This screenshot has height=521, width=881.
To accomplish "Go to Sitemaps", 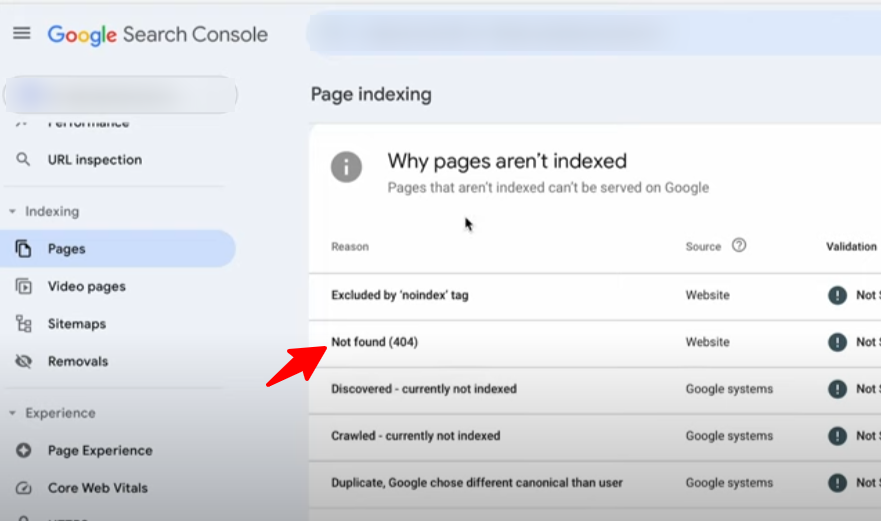I will 77,324.
